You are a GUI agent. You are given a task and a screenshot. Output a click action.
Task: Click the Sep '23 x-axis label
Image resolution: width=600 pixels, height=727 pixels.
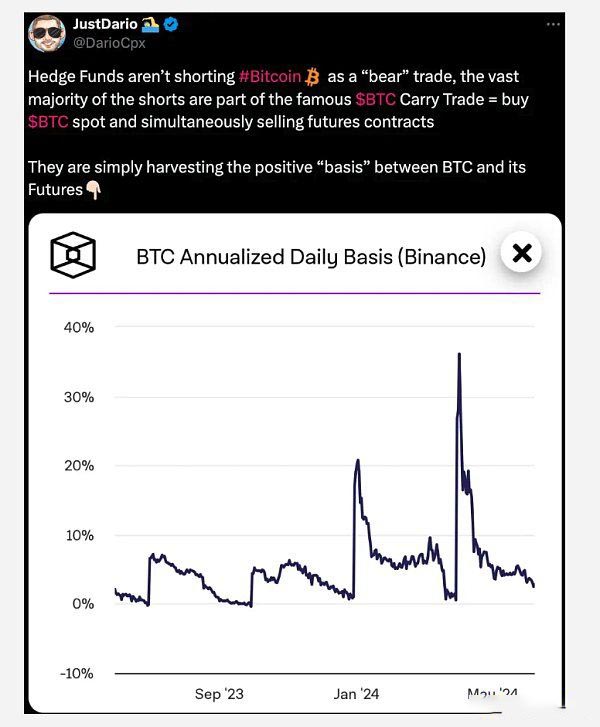pos(219,693)
